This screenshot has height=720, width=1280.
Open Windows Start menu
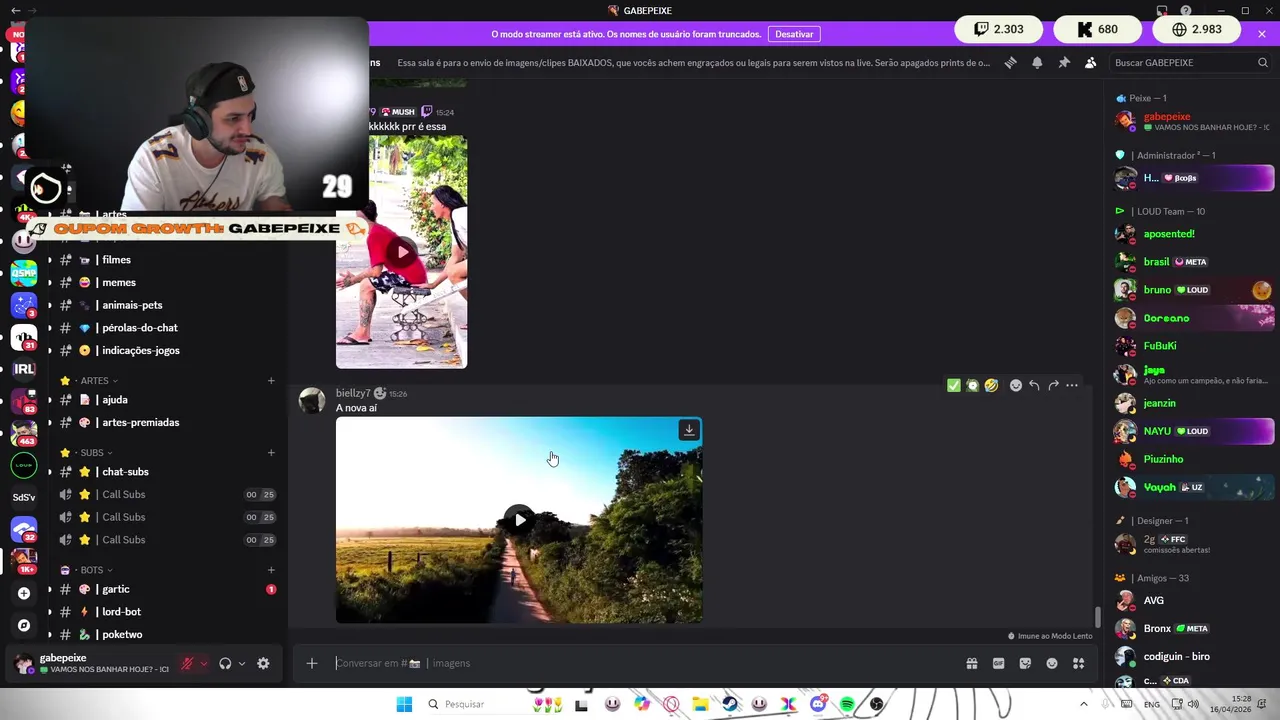point(404,704)
